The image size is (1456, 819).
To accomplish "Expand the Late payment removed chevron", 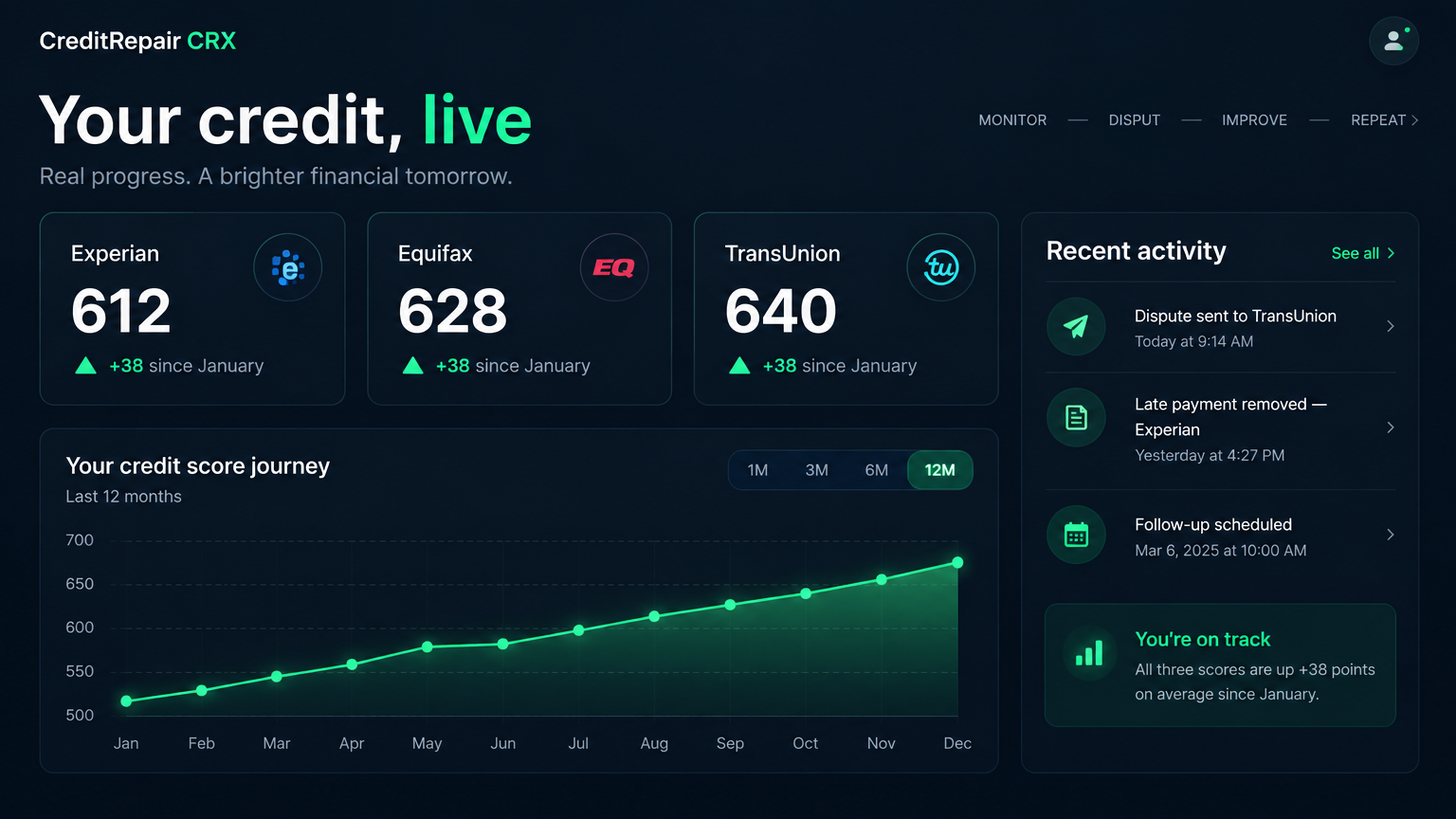I will click(1391, 428).
